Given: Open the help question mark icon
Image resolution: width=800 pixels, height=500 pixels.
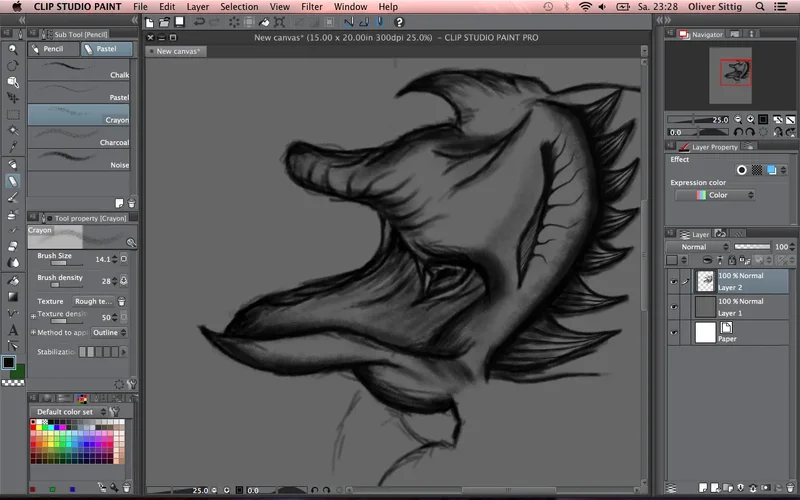Looking at the screenshot, I should (x=399, y=21).
